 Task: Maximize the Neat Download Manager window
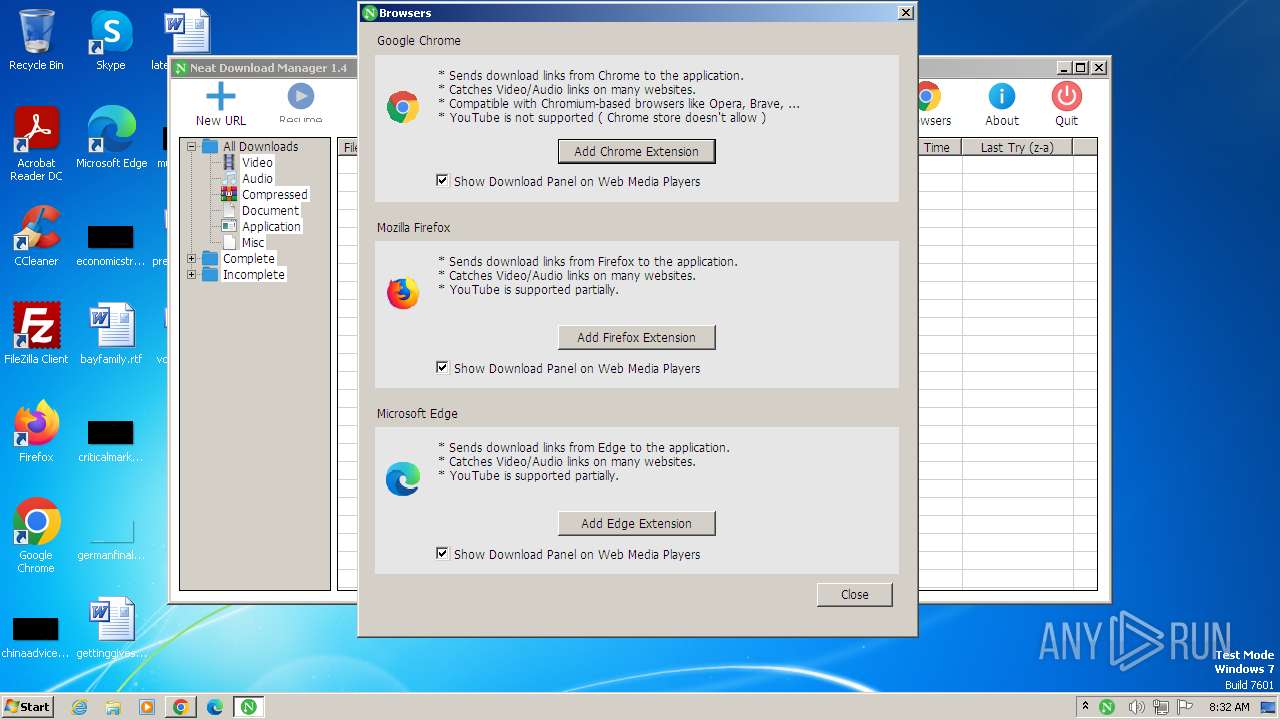[1080, 67]
